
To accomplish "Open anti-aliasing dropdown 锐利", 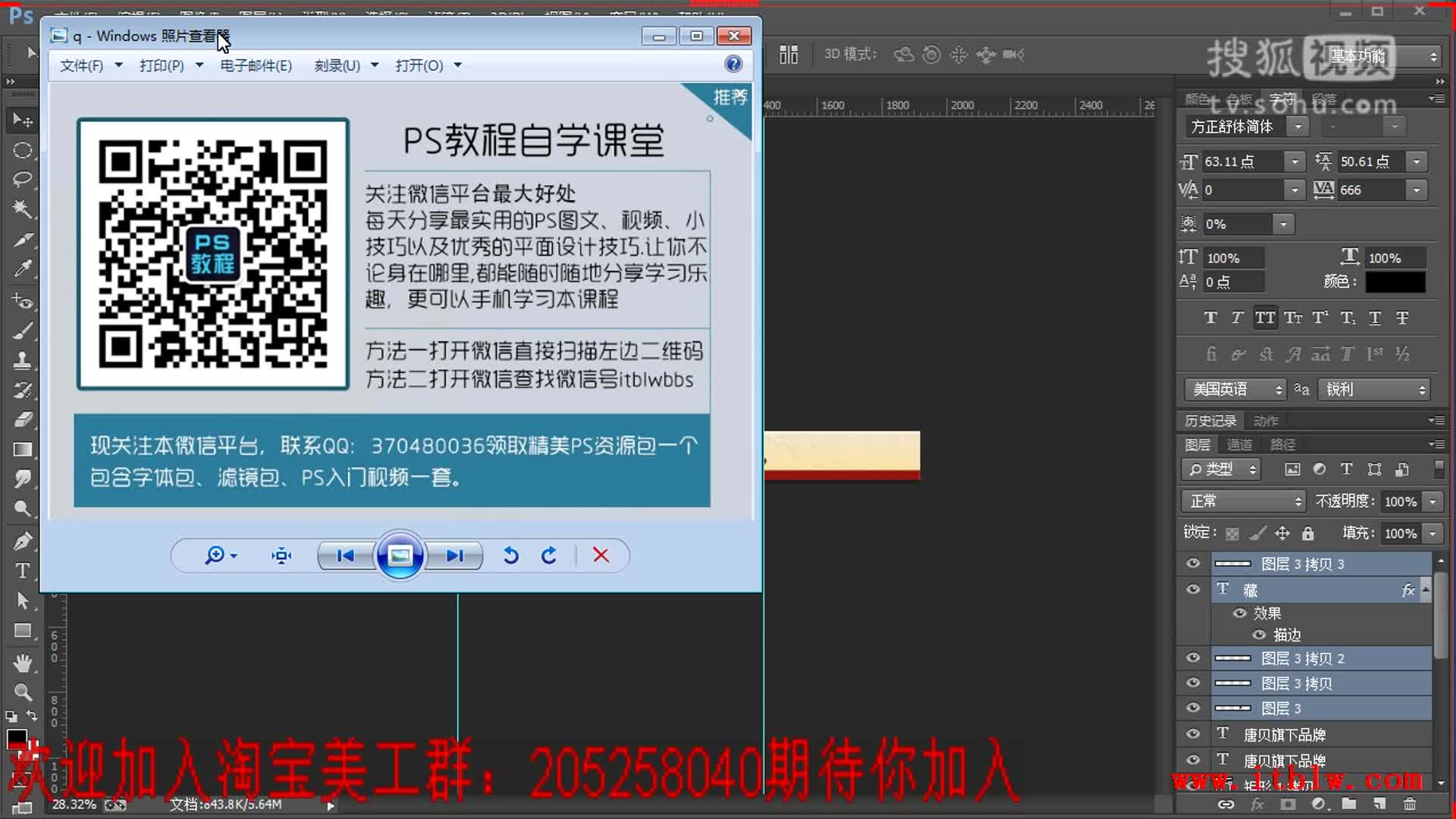I will point(1374,390).
